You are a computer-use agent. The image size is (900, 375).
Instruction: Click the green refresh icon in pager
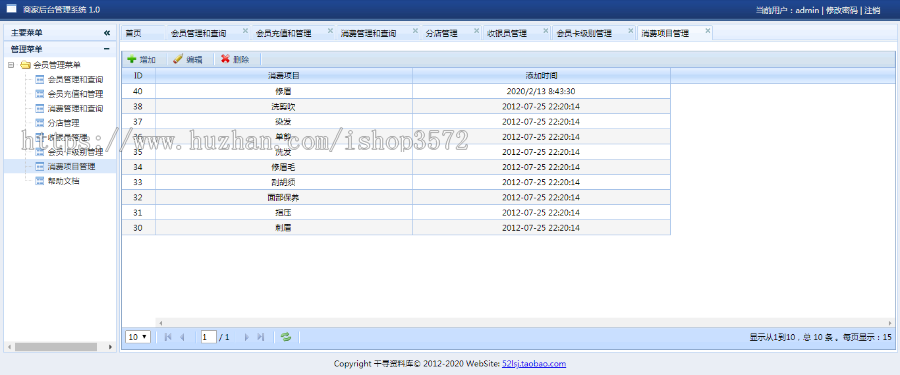(285, 337)
